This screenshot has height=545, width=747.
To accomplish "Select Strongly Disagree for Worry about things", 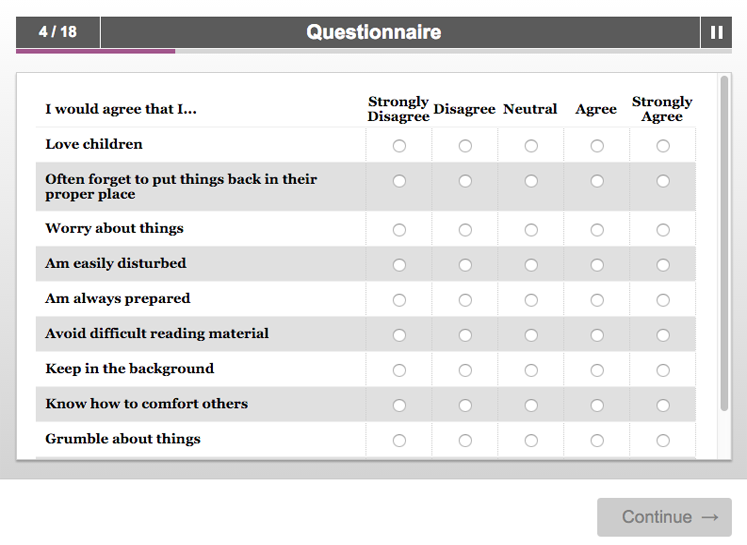I will point(399,230).
